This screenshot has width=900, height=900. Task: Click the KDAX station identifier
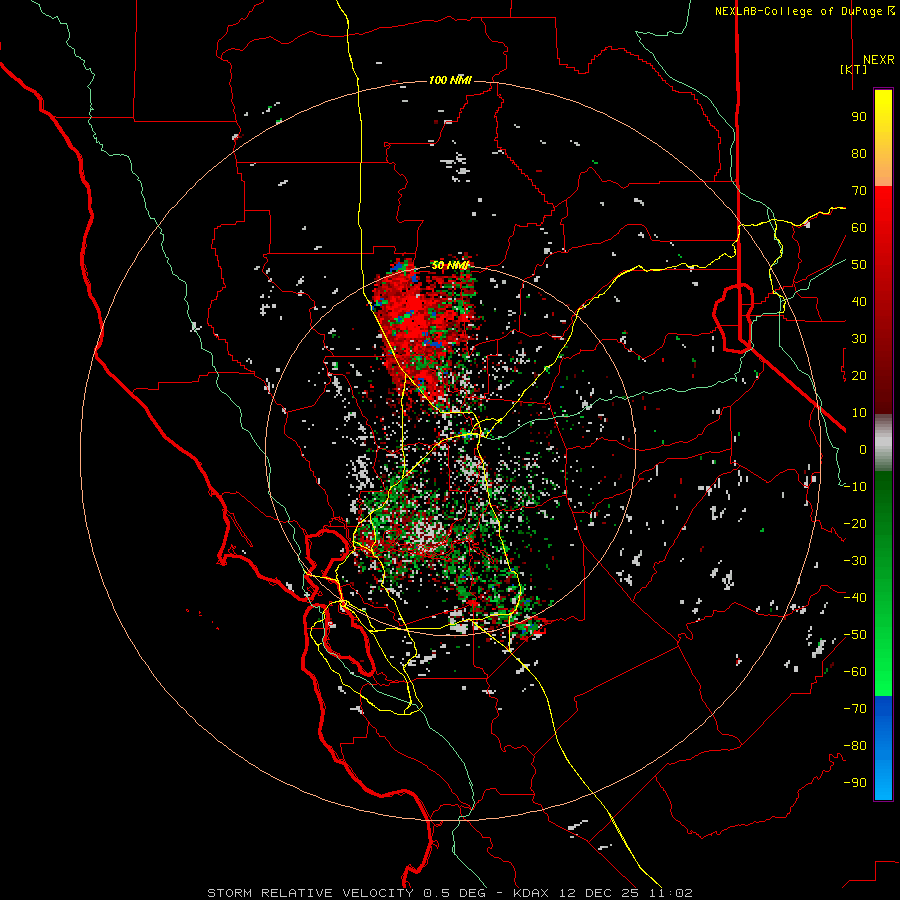(x=531, y=893)
